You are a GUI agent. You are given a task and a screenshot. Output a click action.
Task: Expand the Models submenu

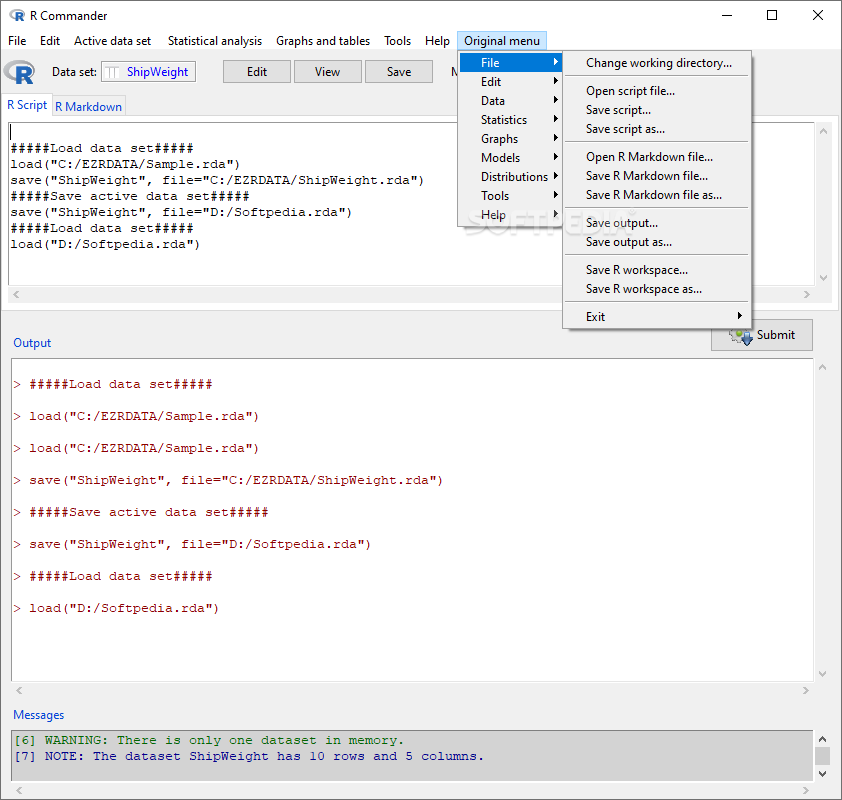510,157
